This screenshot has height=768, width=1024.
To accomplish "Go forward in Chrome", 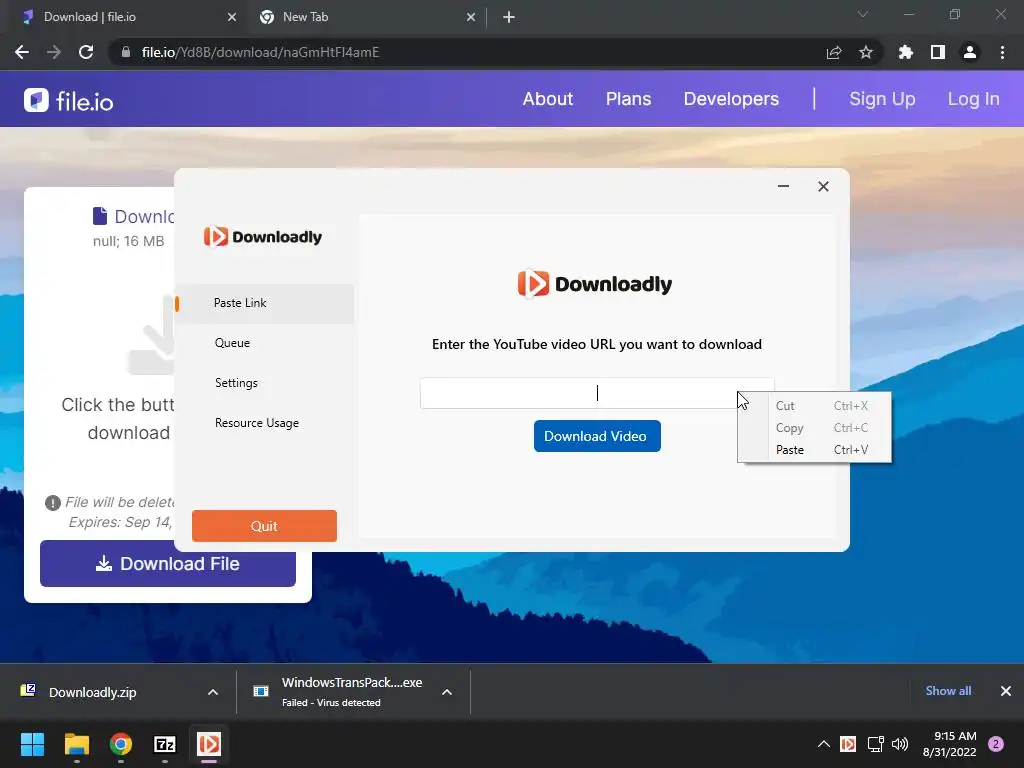I will [x=54, y=52].
